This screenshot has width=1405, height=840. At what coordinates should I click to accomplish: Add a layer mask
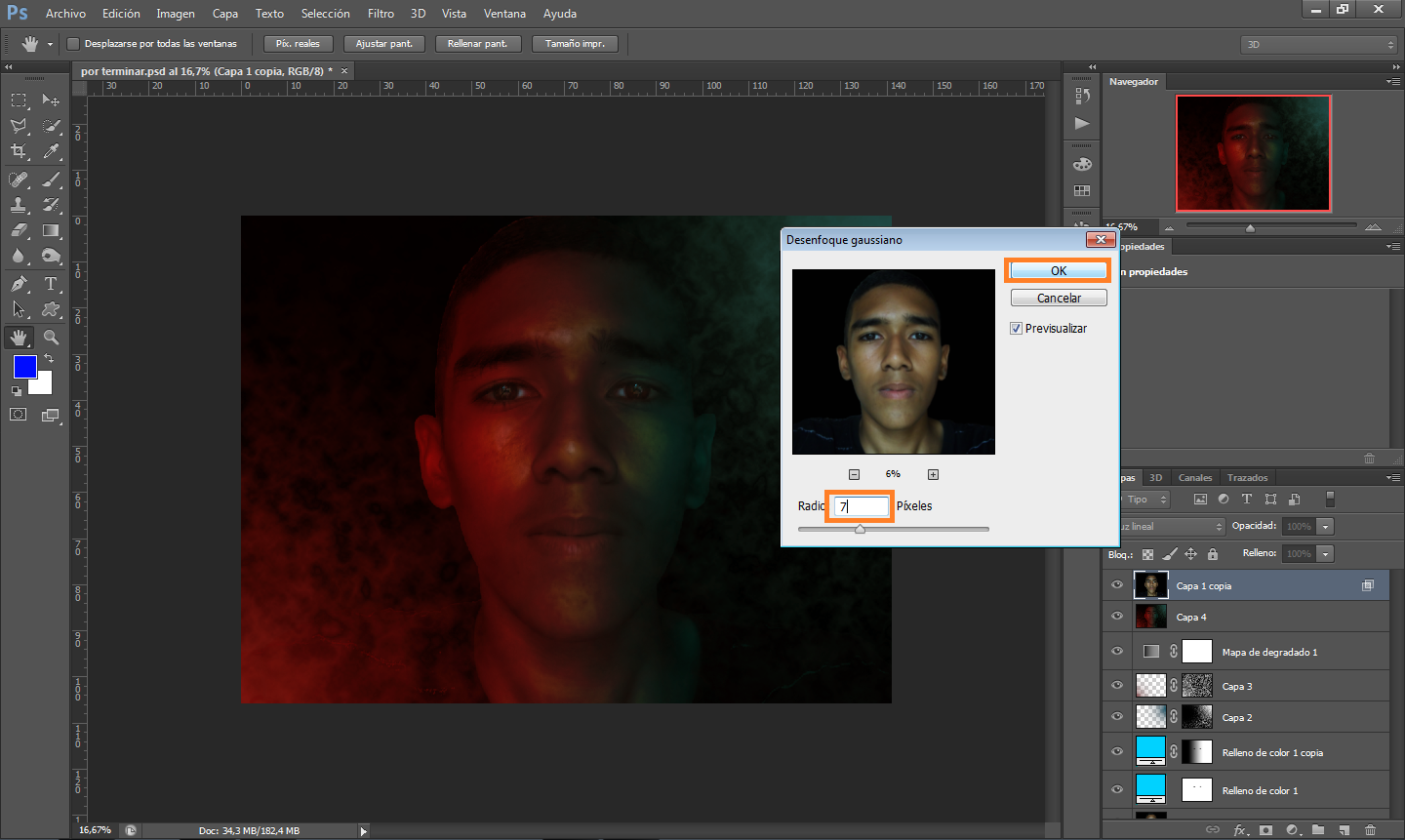(x=1265, y=830)
